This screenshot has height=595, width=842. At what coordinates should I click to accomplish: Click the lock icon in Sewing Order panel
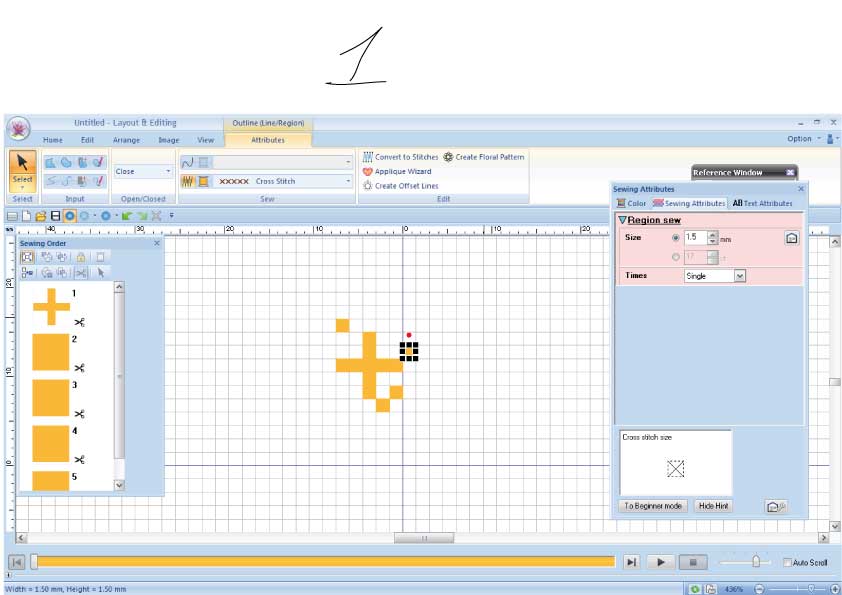[81, 257]
